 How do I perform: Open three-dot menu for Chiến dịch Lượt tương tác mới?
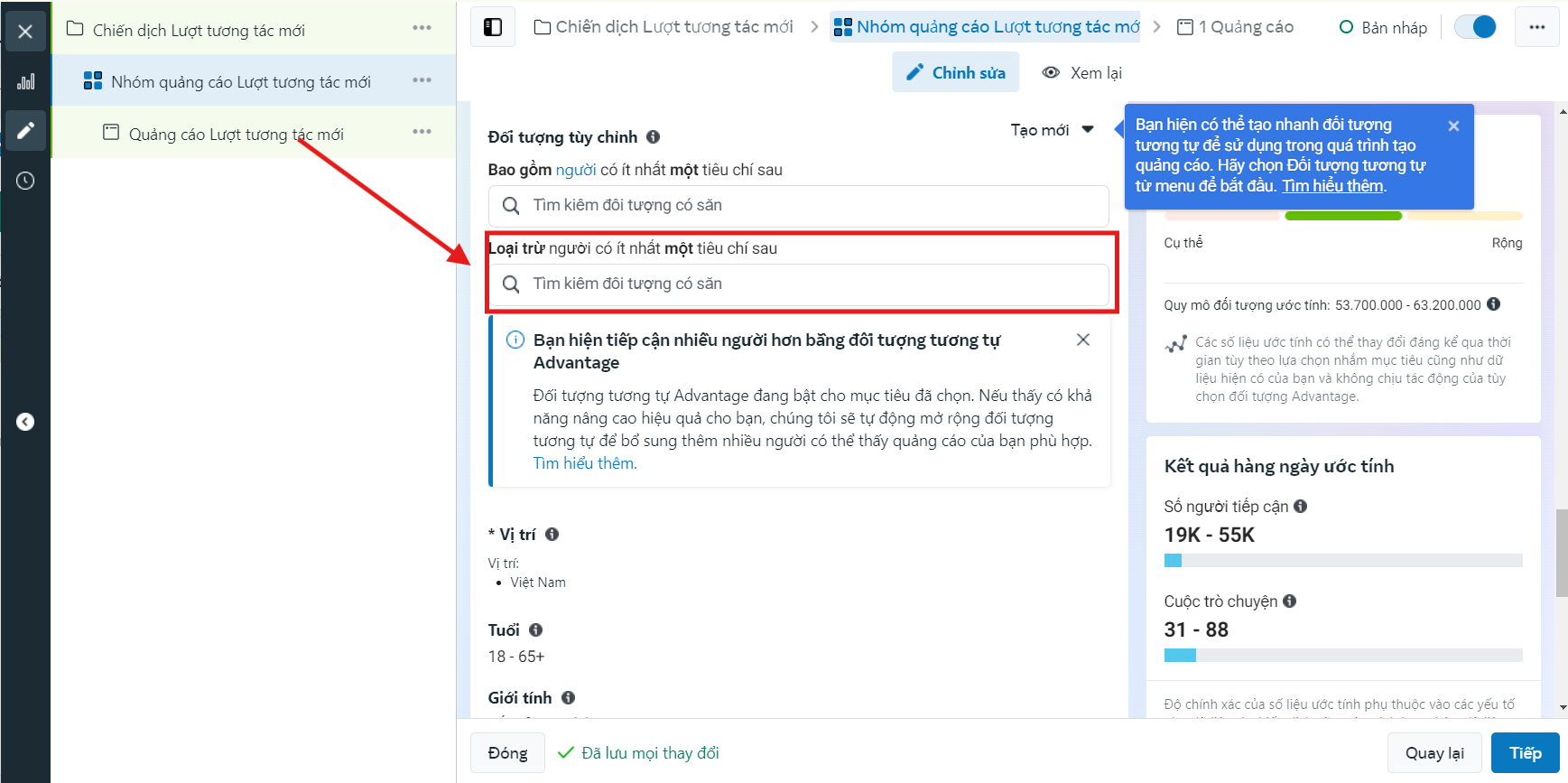point(422,28)
